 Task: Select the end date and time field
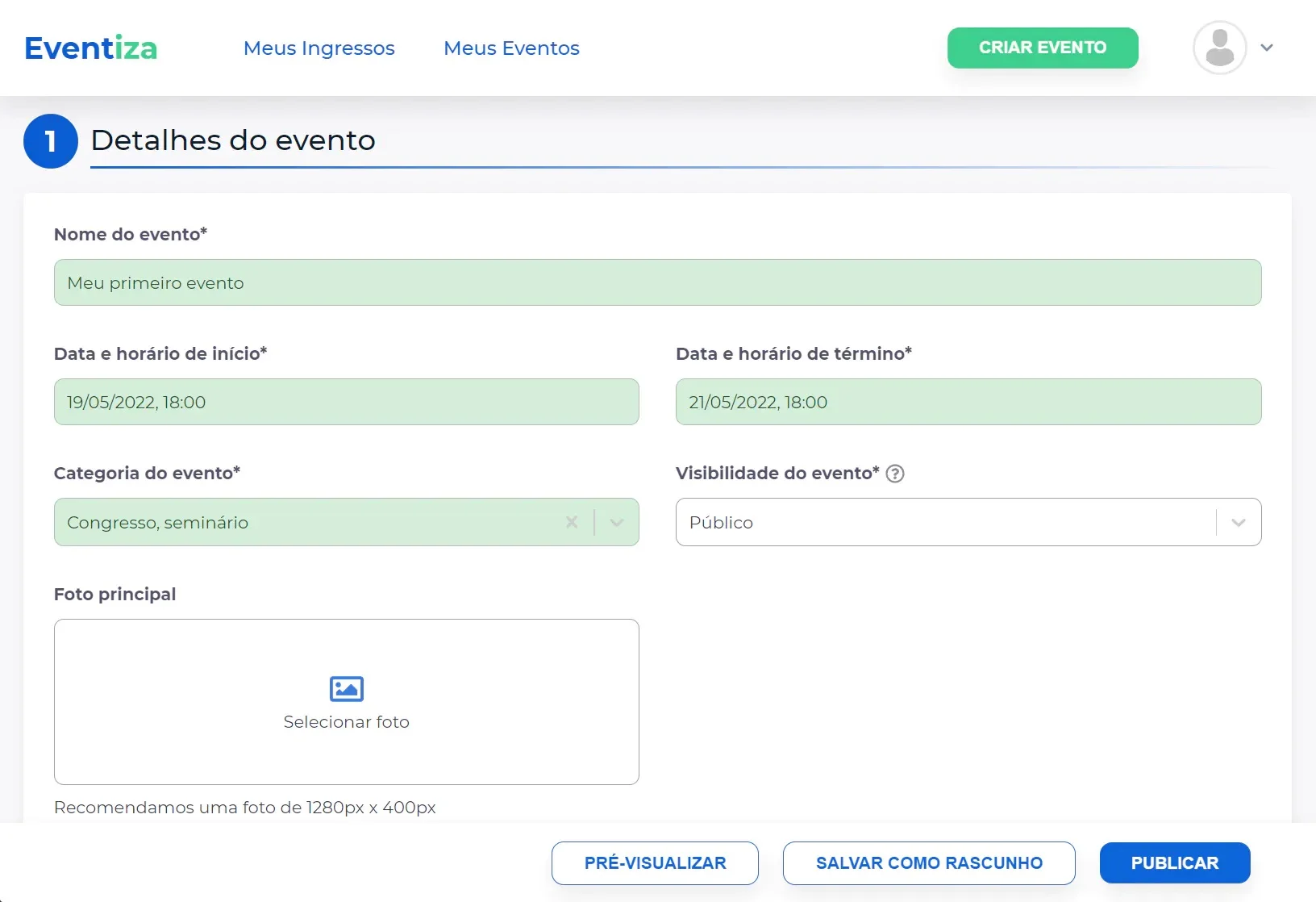pyautogui.click(x=968, y=402)
